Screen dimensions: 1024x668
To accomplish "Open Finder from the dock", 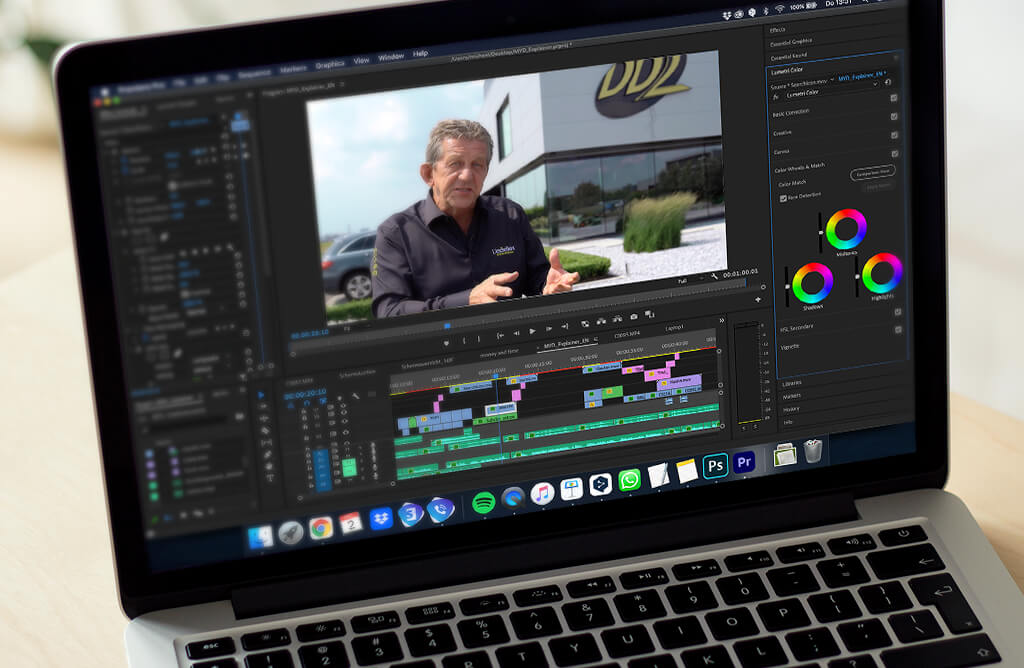I will coord(261,537).
